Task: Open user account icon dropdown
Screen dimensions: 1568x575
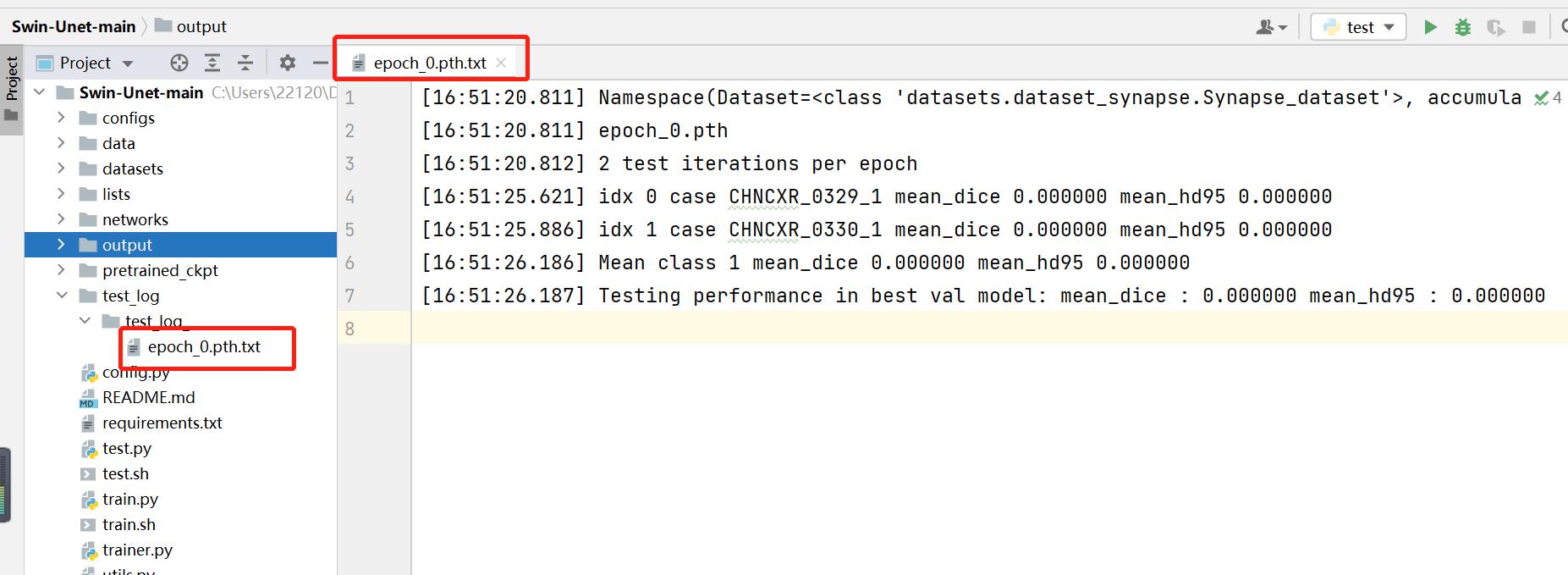Action: 1271,27
